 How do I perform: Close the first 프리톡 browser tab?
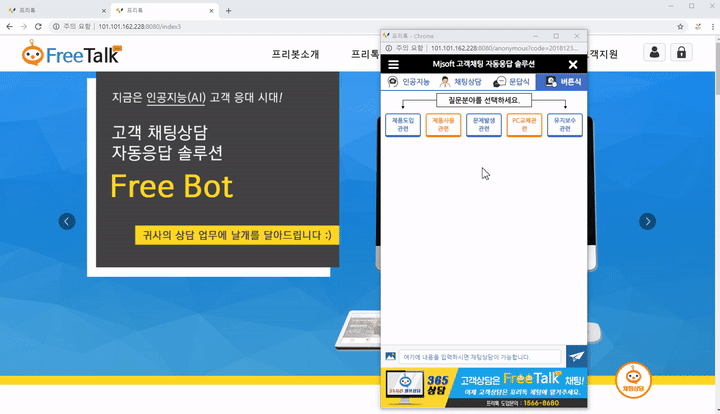pyautogui.click(x=103, y=11)
